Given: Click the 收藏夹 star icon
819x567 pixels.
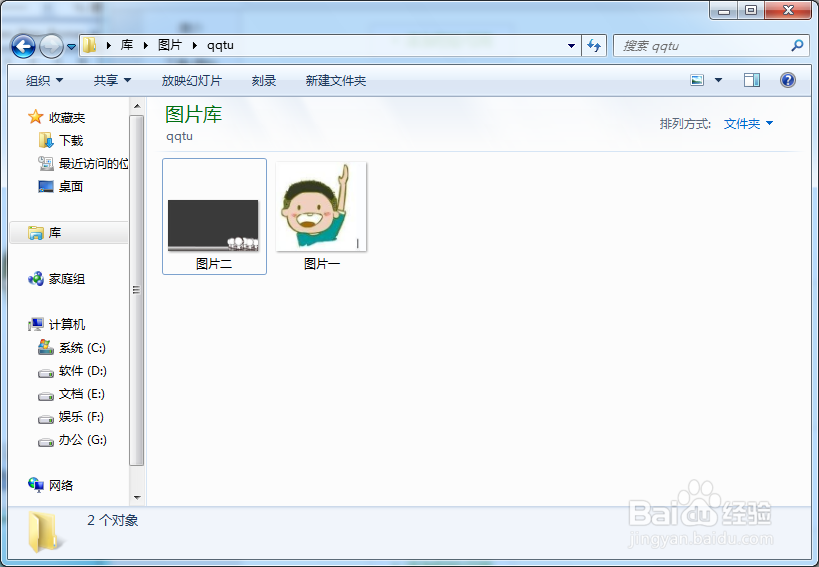Looking at the screenshot, I should [36, 117].
